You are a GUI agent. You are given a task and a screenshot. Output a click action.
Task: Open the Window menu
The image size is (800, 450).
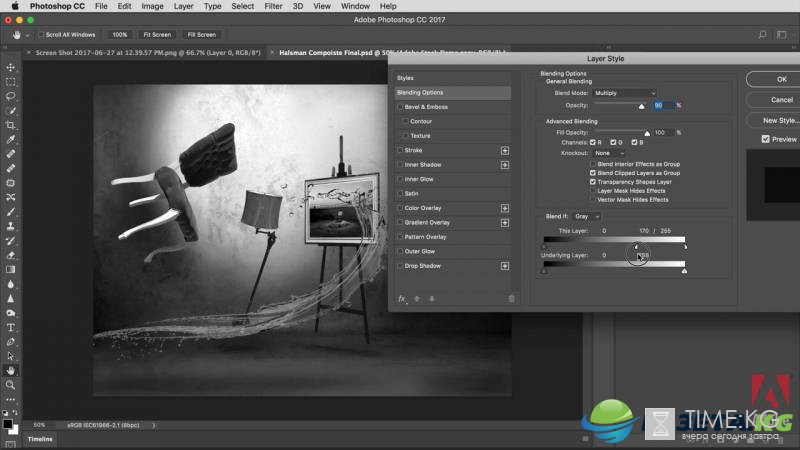click(355, 6)
